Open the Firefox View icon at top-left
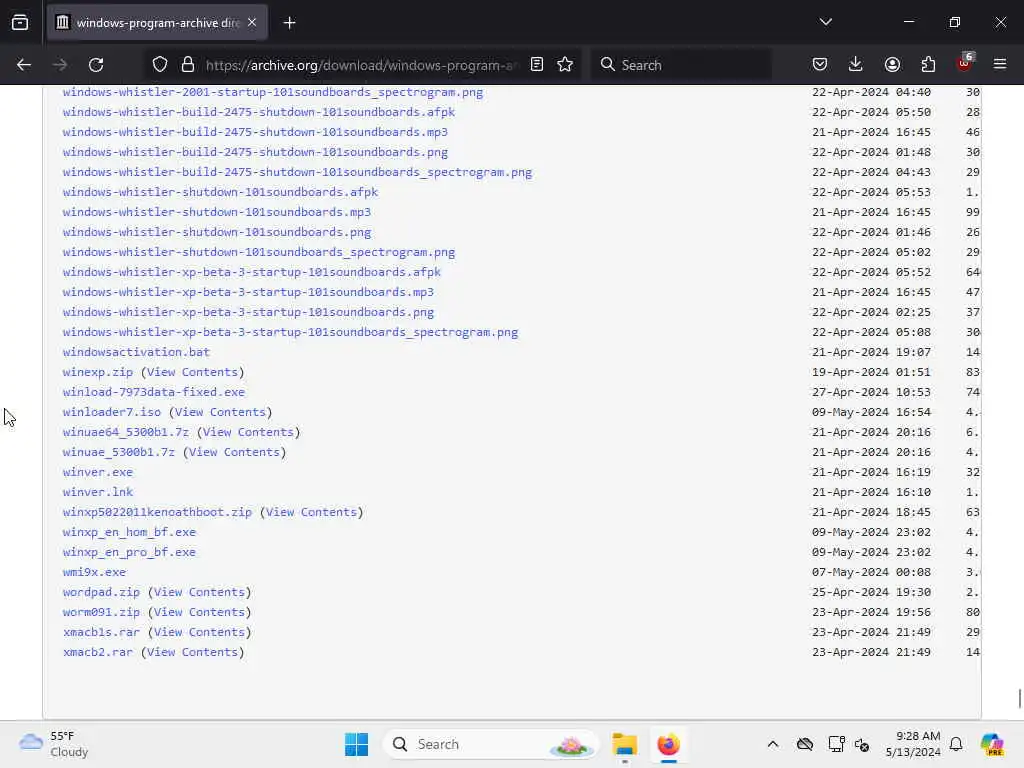The width and height of the screenshot is (1024, 768). [x=20, y=22]
